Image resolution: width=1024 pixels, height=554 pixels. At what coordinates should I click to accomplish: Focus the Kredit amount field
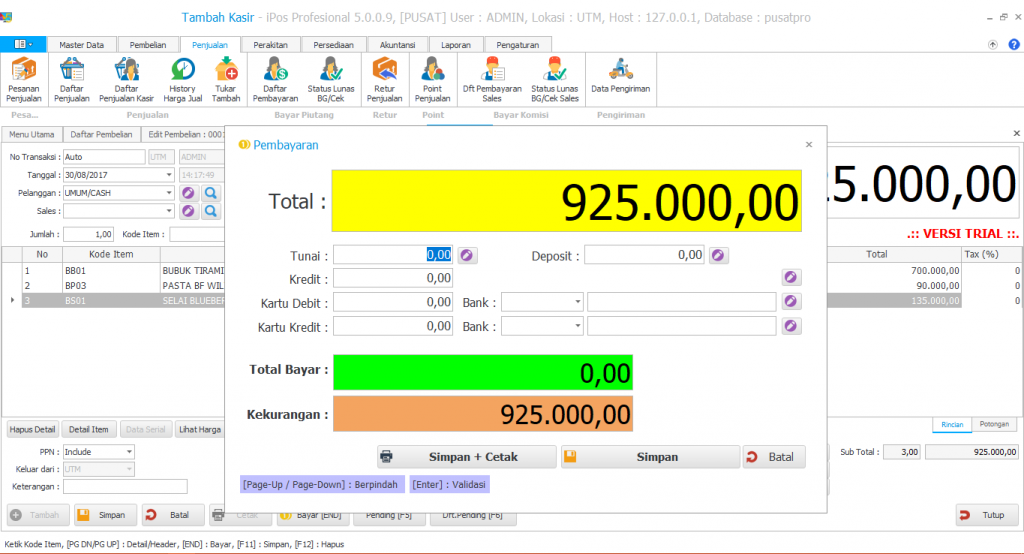pyautogui.click(x=392, y=278)
